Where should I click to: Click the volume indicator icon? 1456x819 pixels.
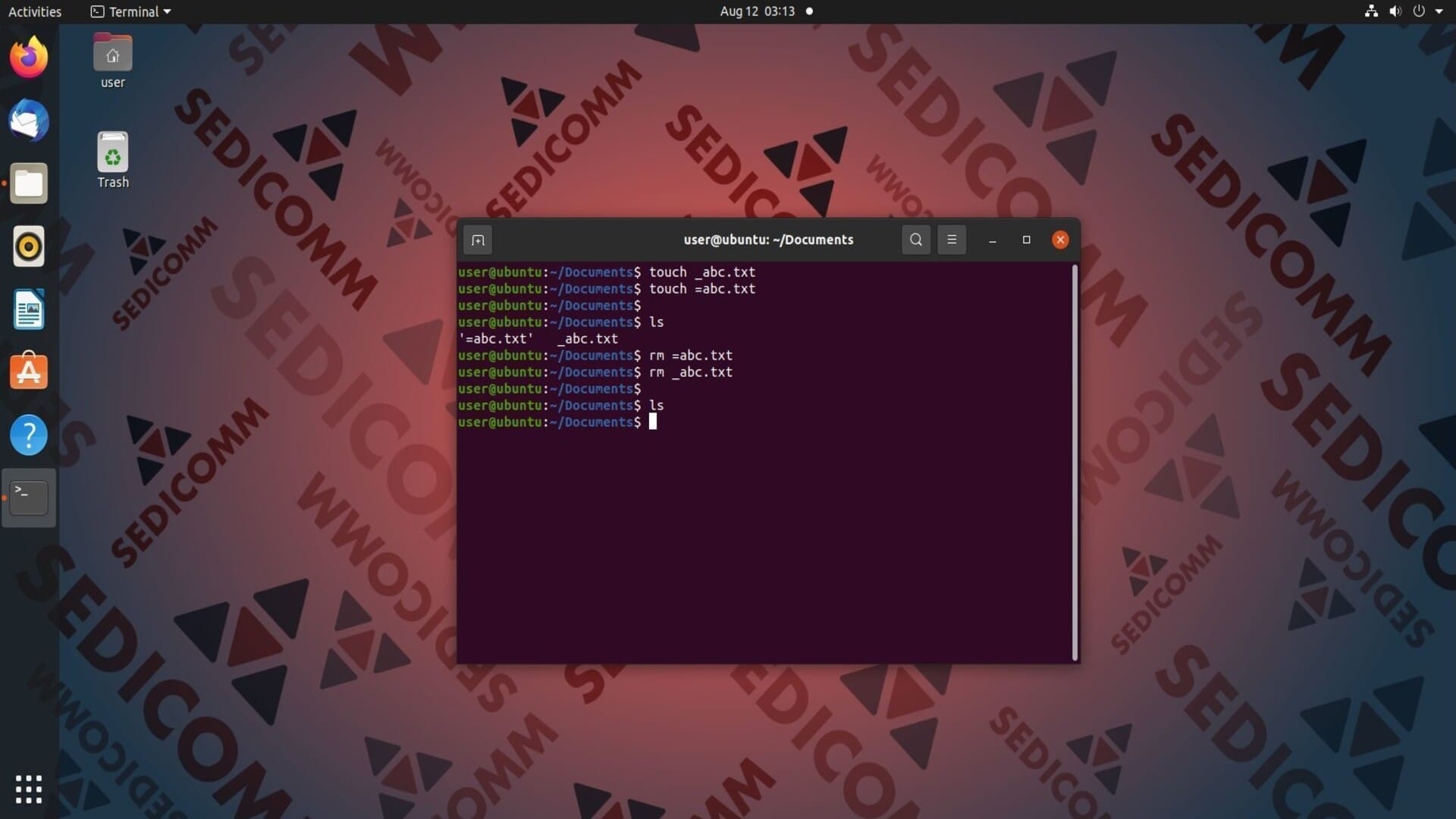coord(1395,11)
